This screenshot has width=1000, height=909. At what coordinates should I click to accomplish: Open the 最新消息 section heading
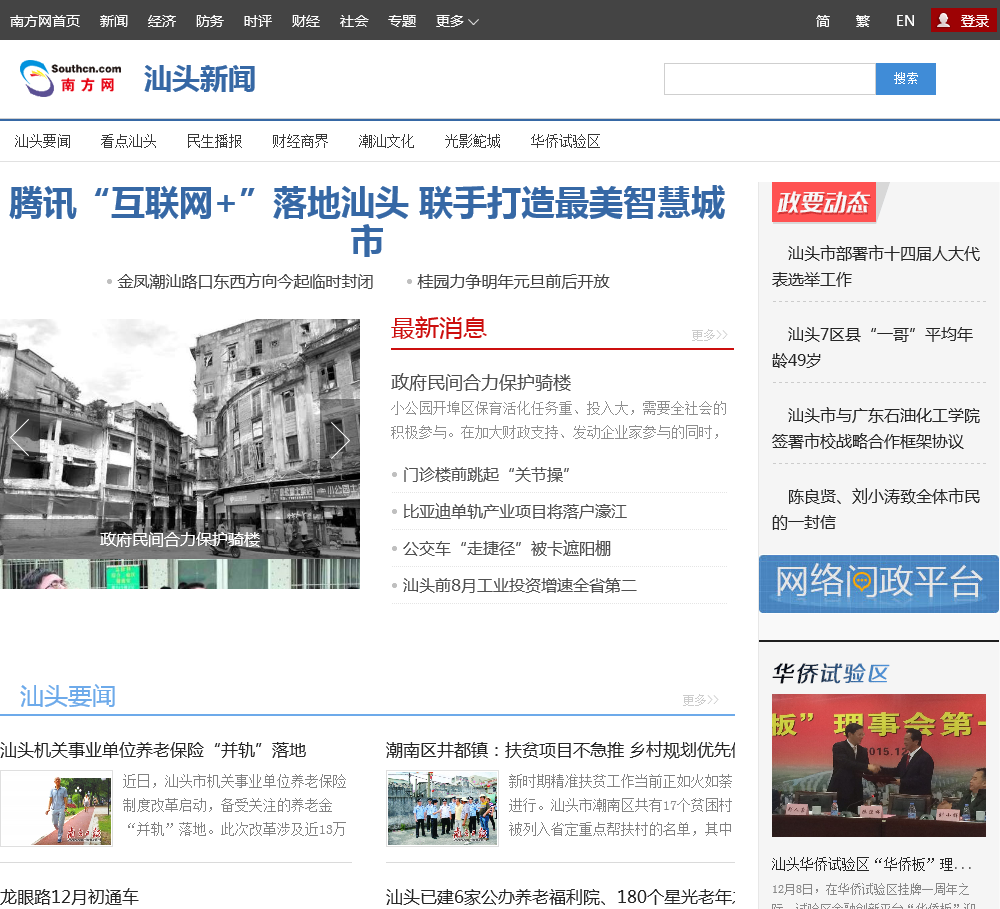pyautogui.click(x=439, y=329)
